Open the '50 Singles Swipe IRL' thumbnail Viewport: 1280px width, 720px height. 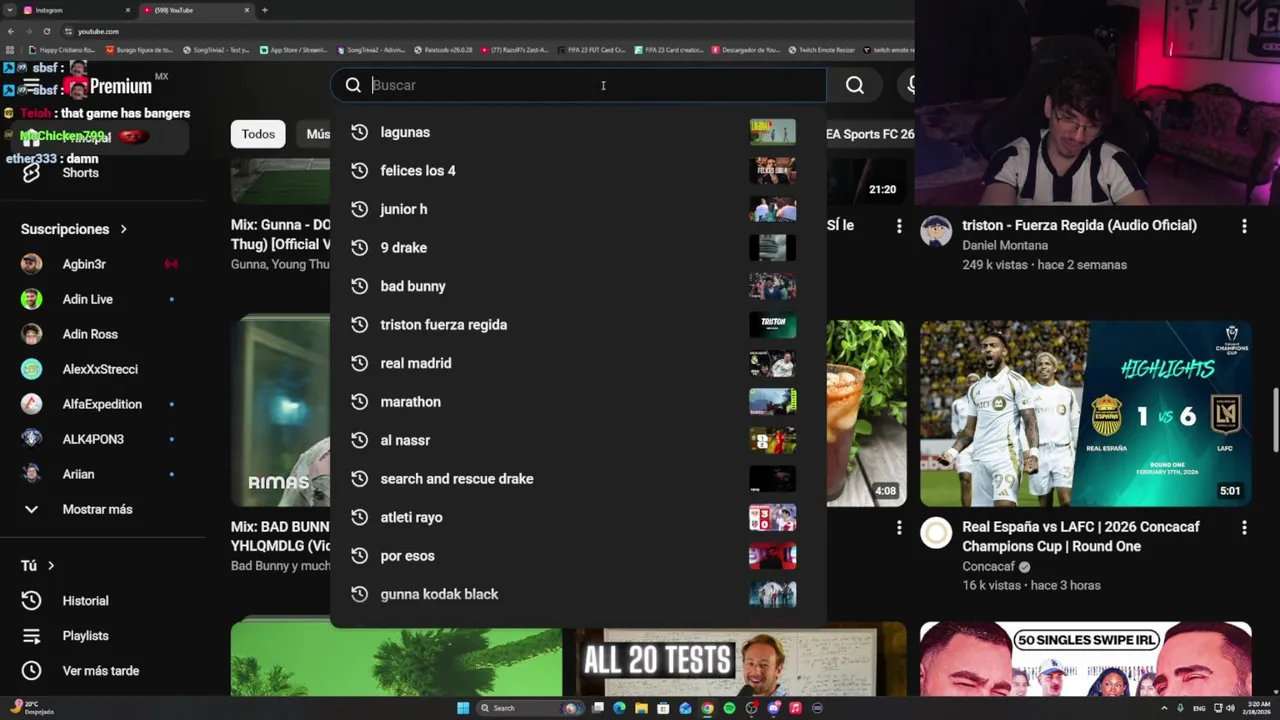click(1086, 659)
